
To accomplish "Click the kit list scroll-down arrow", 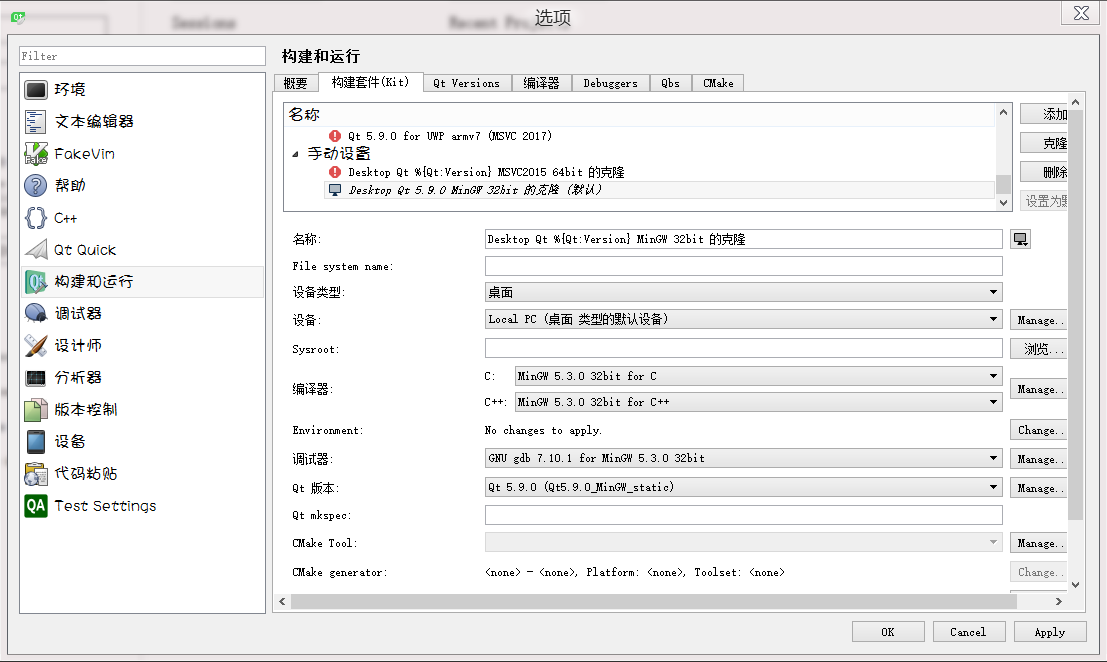I will pyautogui.click(x=1003, y=203).
